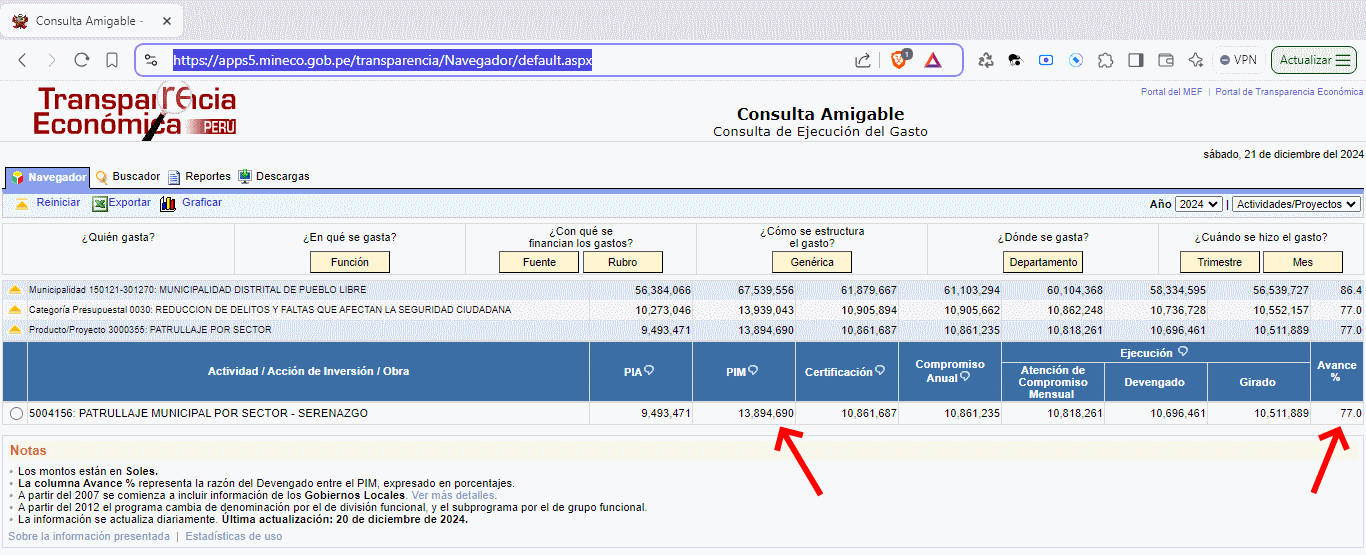
Task: Open Brave Shields lion icon
Action: tap(898, 60)
